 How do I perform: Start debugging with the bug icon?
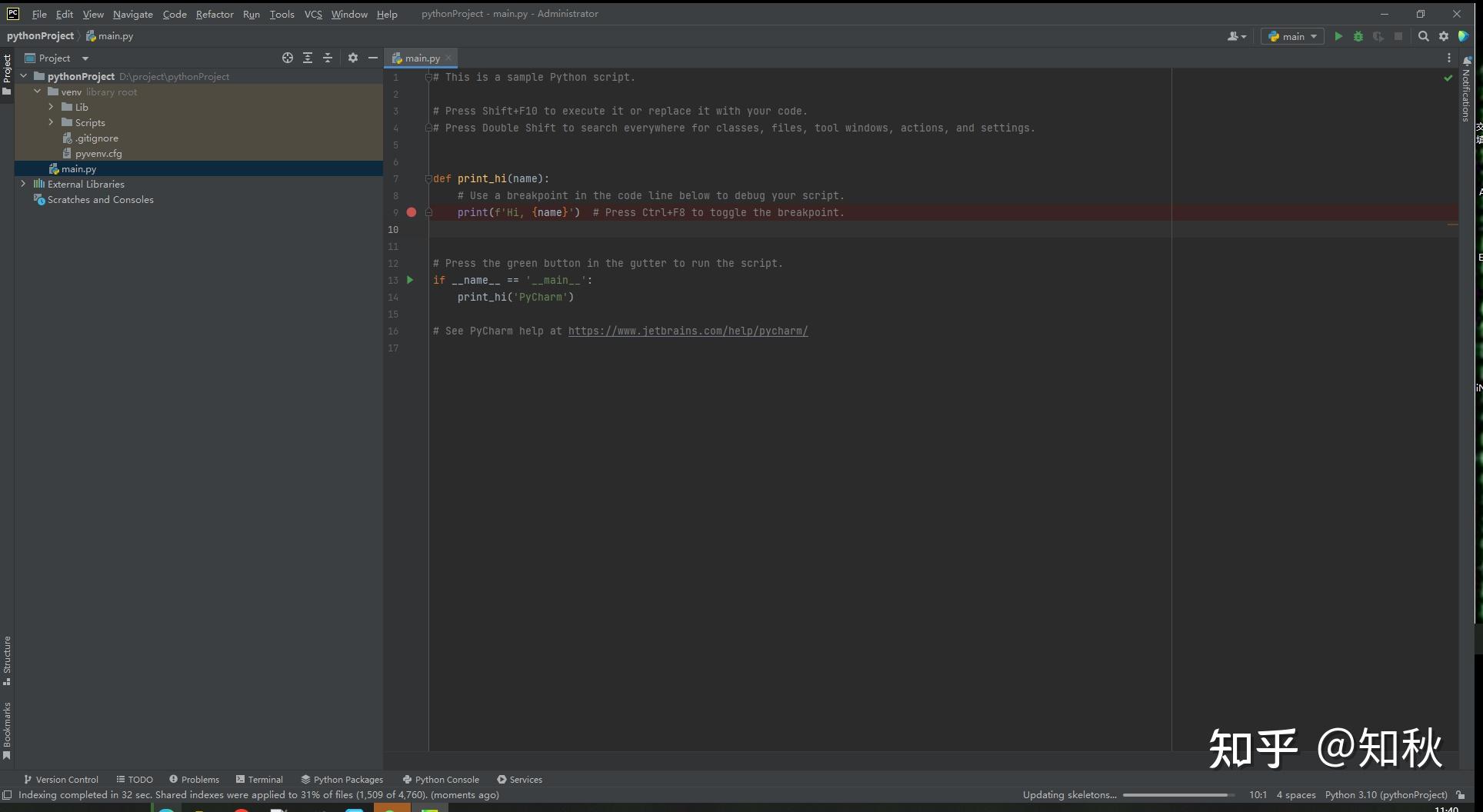click(x=1358, y=36)
